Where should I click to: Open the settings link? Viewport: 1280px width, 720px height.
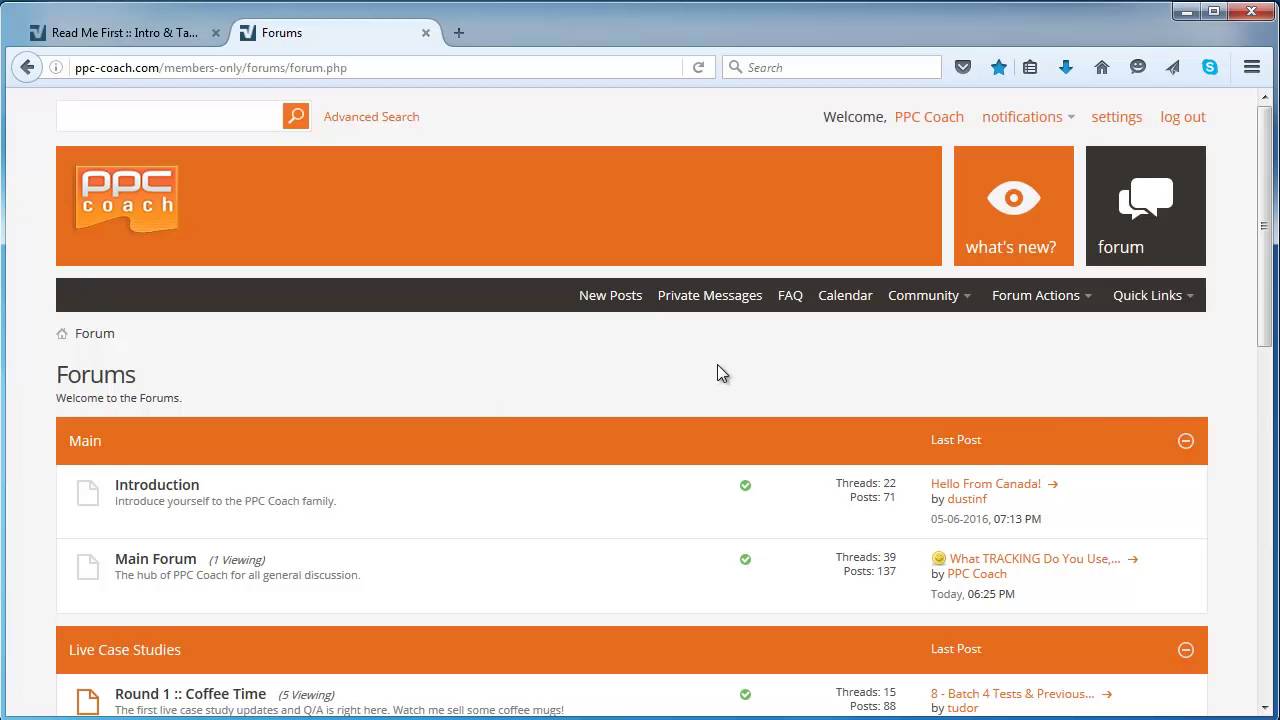coord(1116,117)
